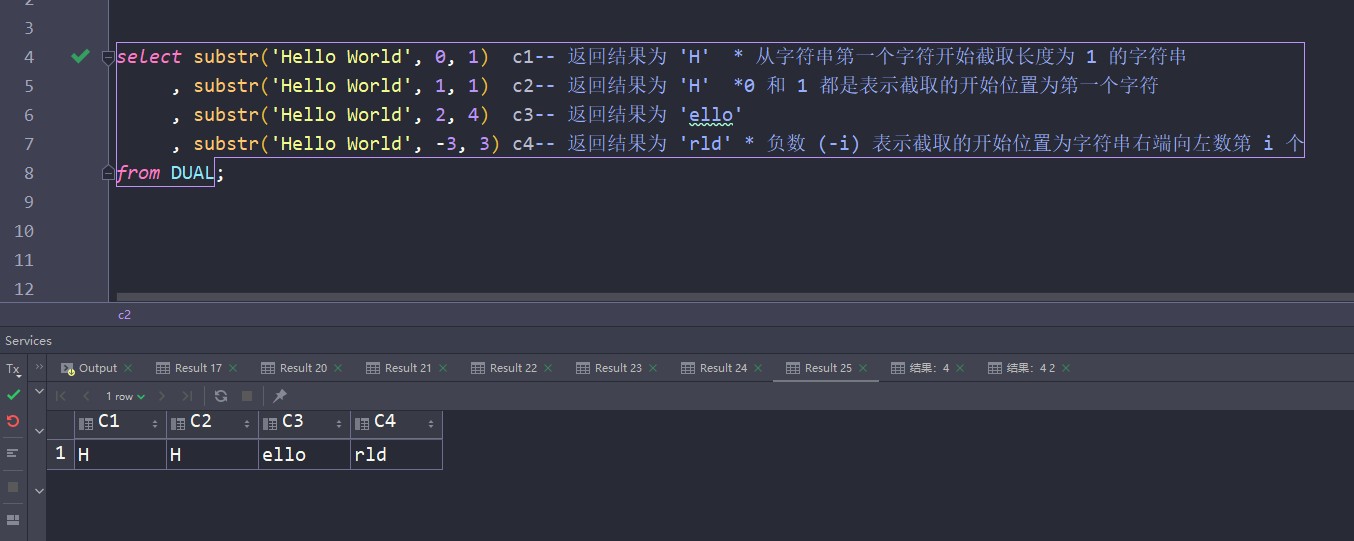This screenshot has height=541, width=1354.
Task: Select the 'rld' cell in column C4
Action: tap(395, 455)
